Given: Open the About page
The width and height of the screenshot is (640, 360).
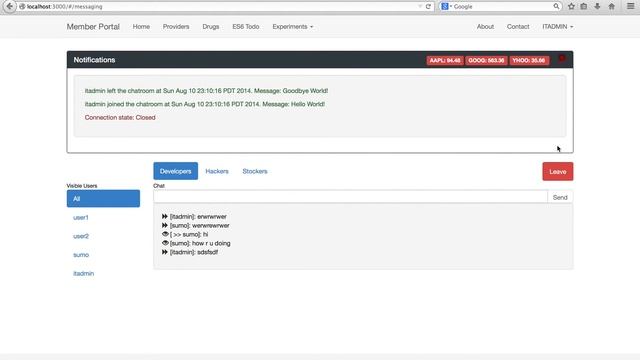Looking at the screenshot, I should click(485, 27).
